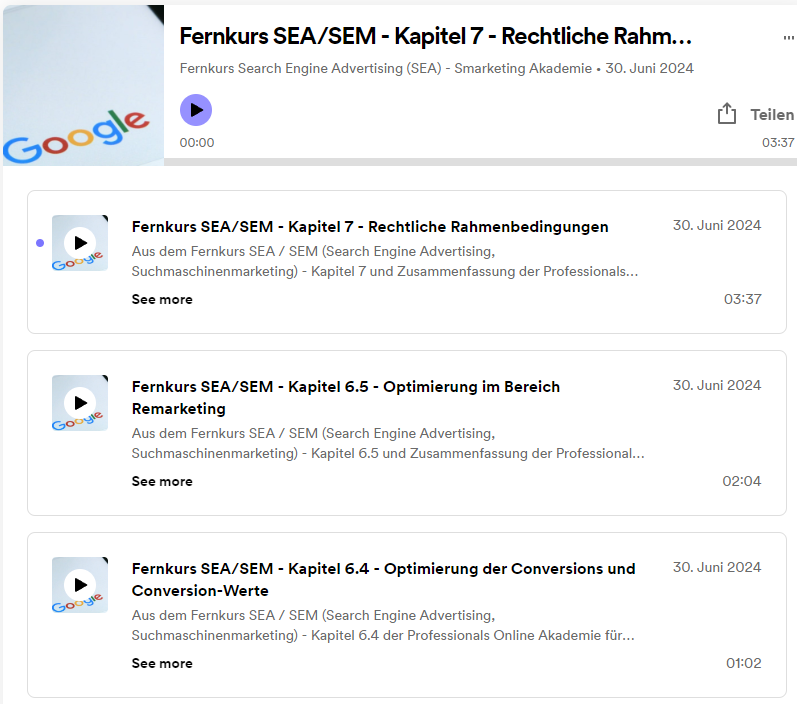Click the header episode title Fernkurs SEA/SEM

435,37
